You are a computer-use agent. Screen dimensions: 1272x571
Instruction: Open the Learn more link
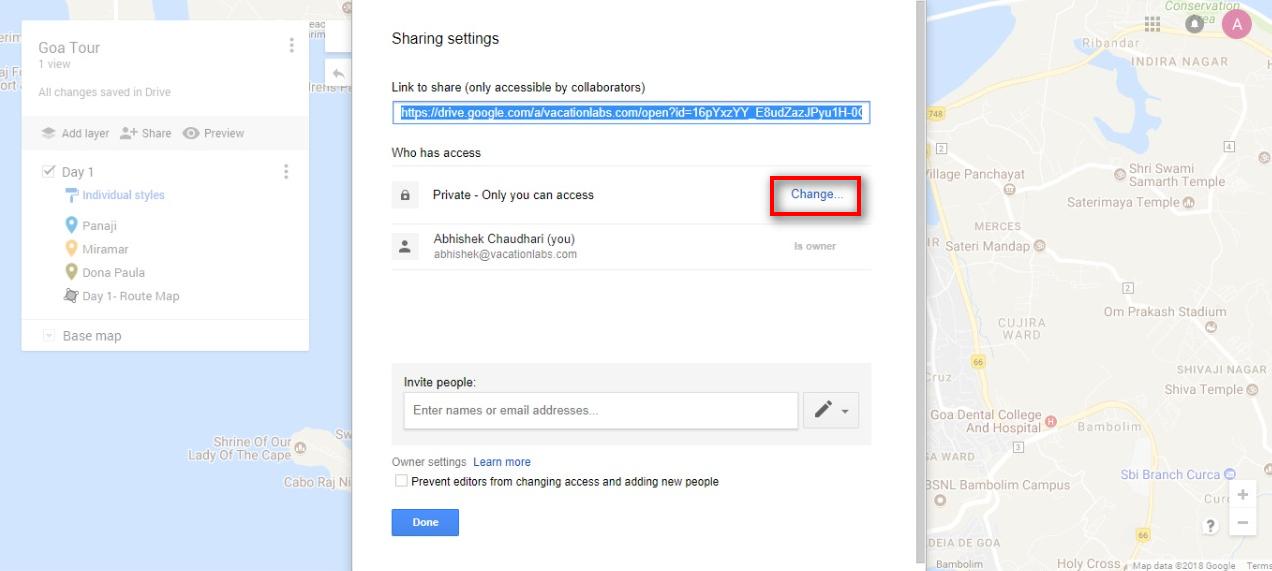tap(502, 462)
